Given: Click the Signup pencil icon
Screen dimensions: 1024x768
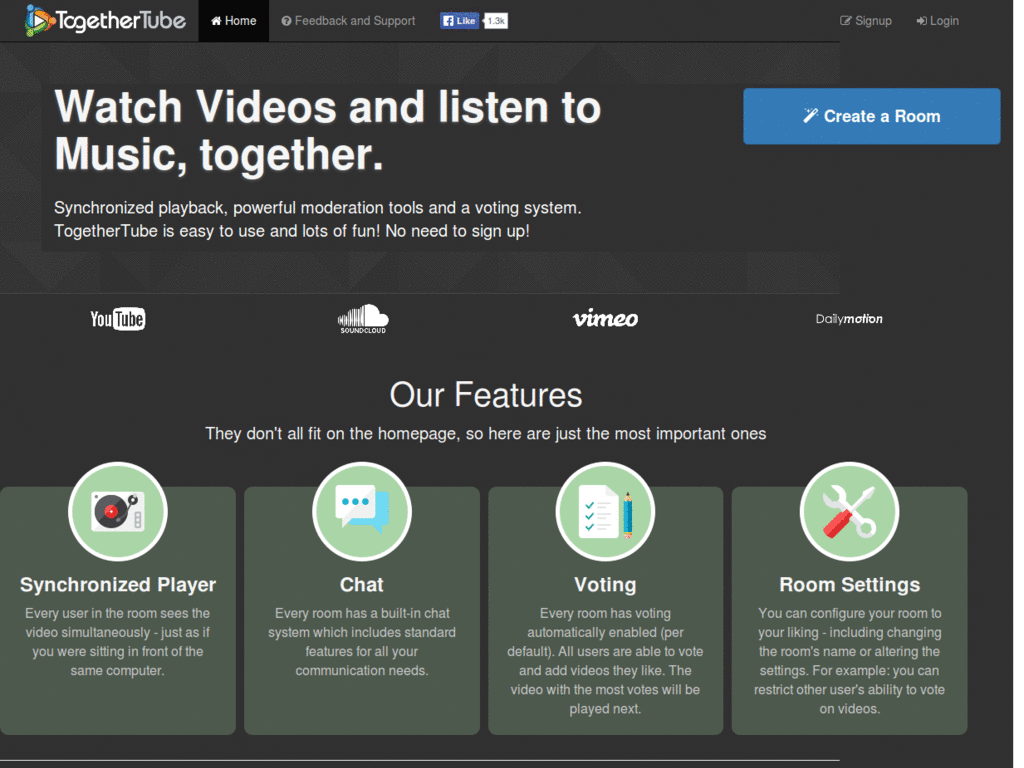Looking at the screenshot, I should 845,20.
